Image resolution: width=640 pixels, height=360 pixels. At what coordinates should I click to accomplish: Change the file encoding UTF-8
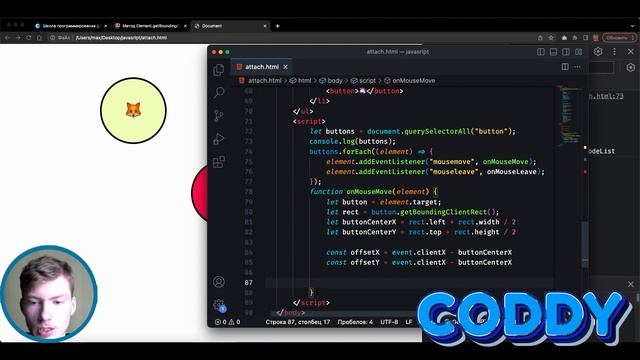pos(389,322)
